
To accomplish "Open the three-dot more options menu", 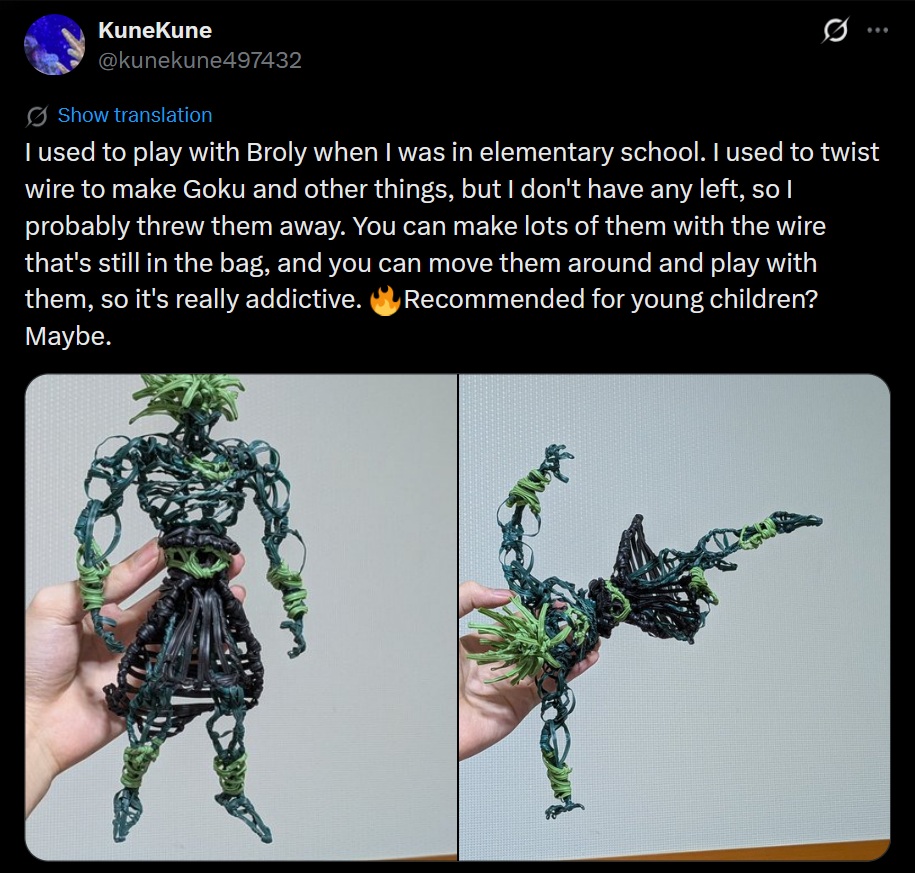I will pos(877,30).
